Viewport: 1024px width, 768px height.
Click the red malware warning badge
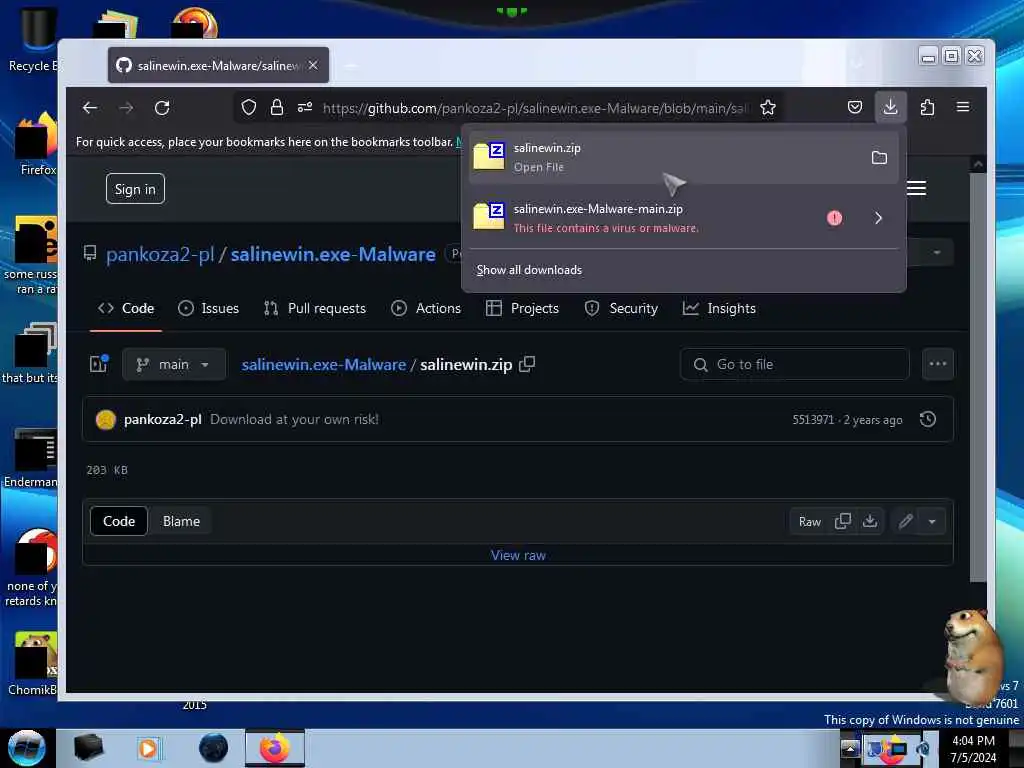point(835,218)
